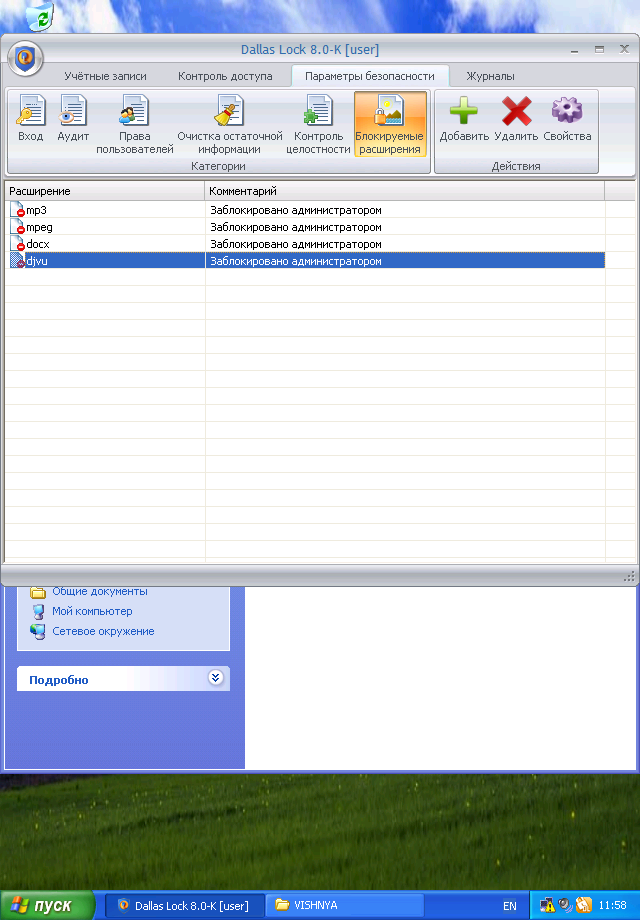Open Права пользователей category
The image size is (640, 920).
[x=134, y=124]
